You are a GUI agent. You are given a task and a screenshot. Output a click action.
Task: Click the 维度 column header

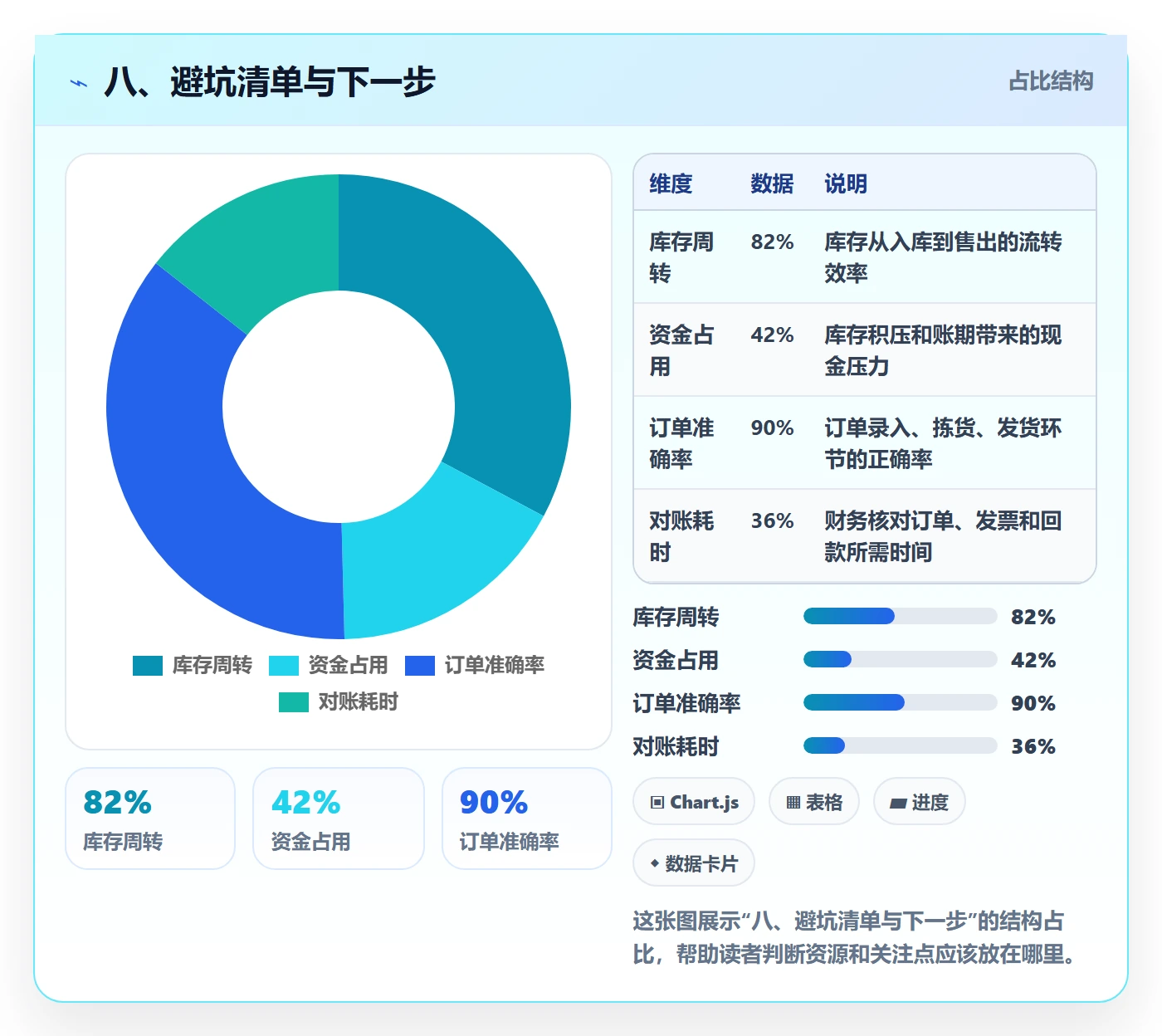tap(671, 183)
